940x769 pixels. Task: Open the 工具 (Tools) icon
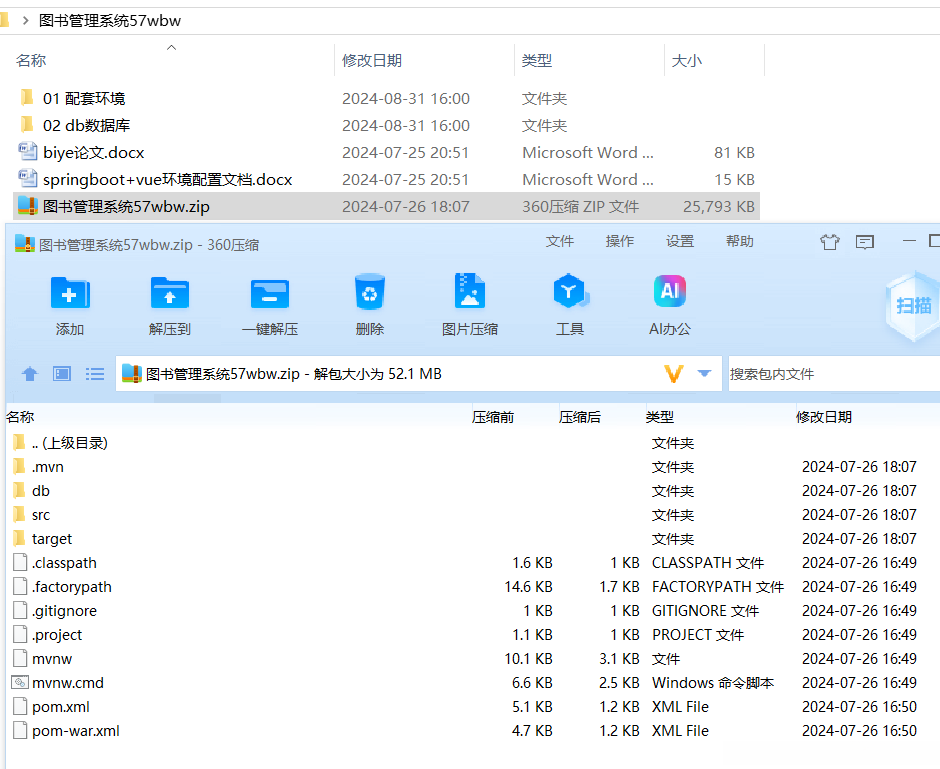570,291
